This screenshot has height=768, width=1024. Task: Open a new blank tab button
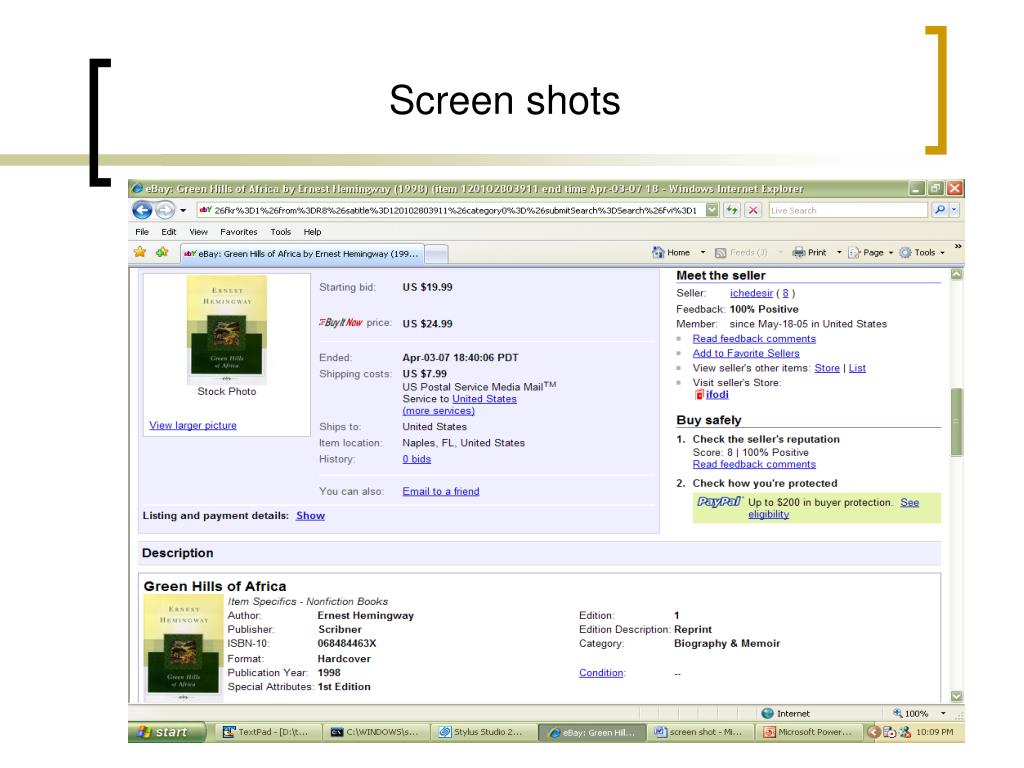pyautogui.click(x=436, y=254)
